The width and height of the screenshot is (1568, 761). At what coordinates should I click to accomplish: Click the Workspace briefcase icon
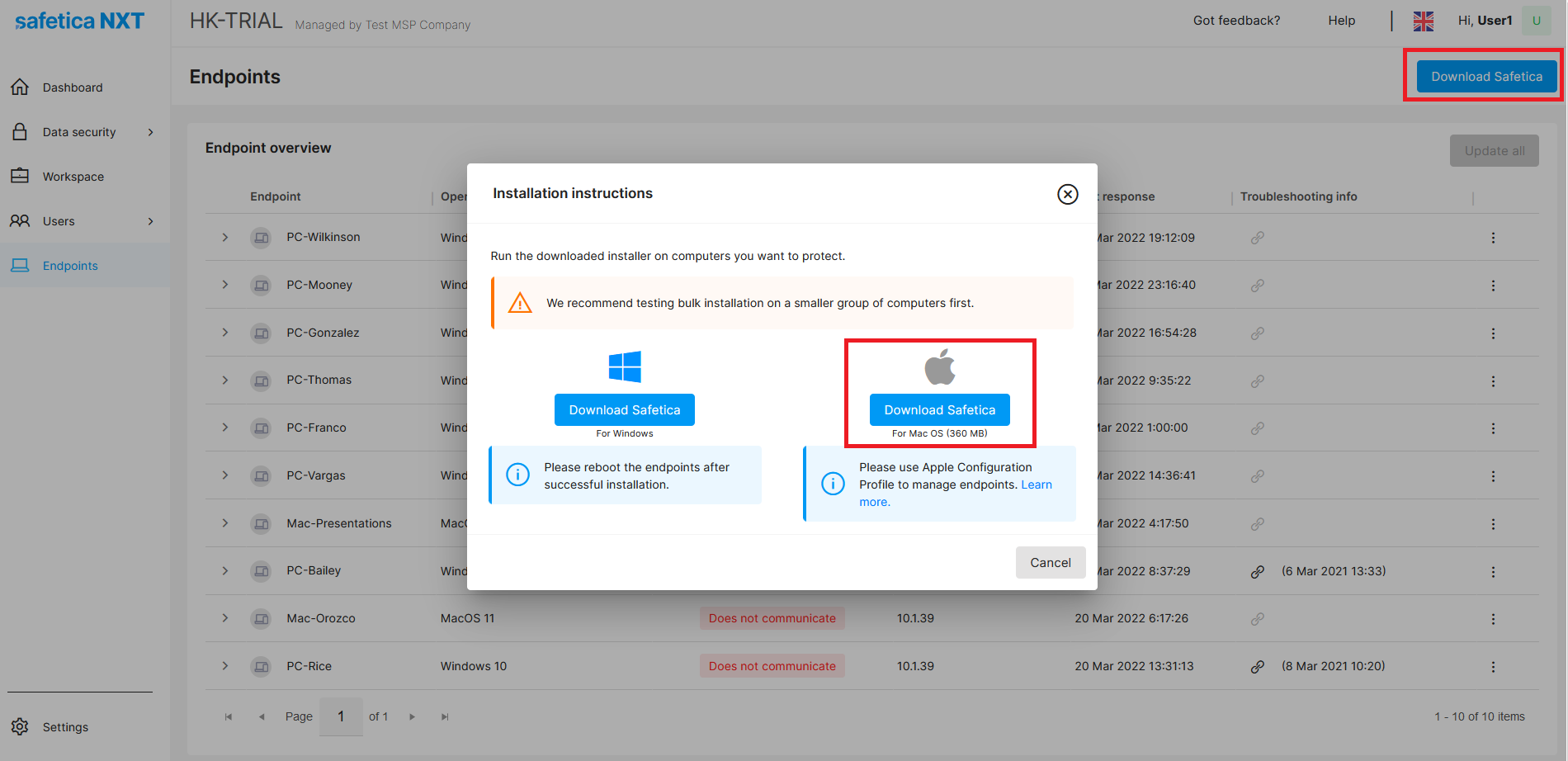coord(20,176)
